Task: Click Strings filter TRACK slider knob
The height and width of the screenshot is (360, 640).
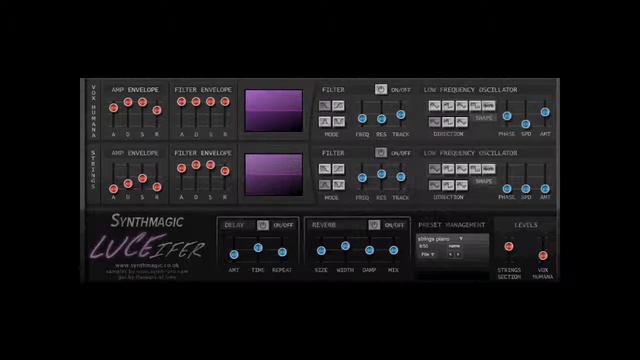Action: (x=400, y=177)
